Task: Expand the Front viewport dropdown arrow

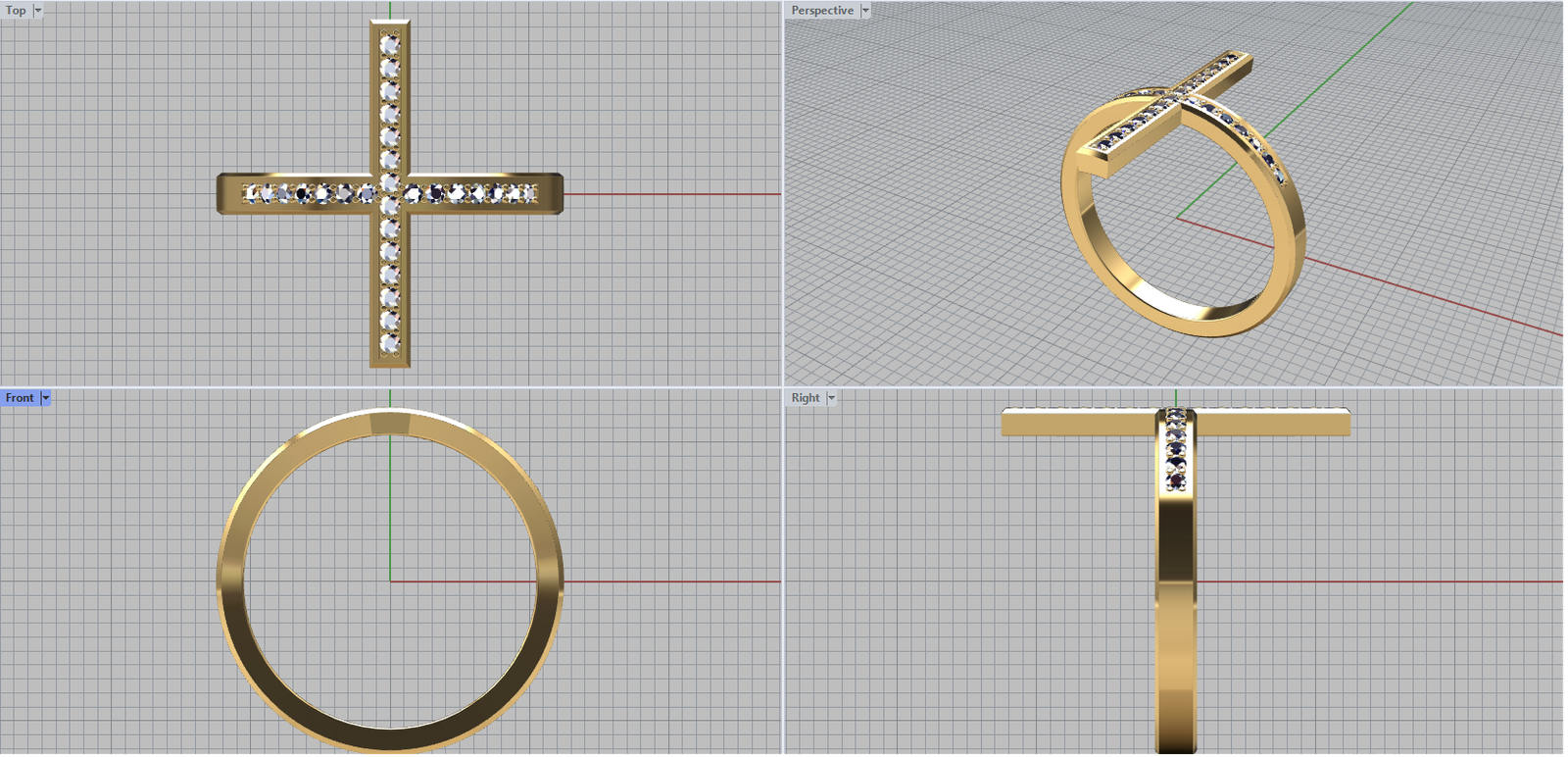Action: point(46,398)
